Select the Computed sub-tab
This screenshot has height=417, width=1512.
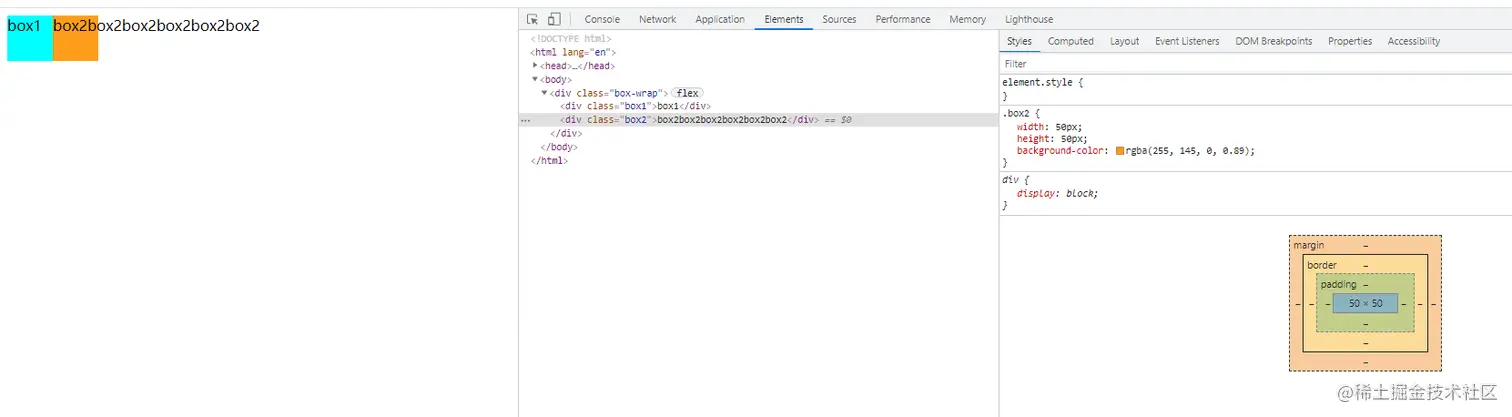coord(1070,41)
